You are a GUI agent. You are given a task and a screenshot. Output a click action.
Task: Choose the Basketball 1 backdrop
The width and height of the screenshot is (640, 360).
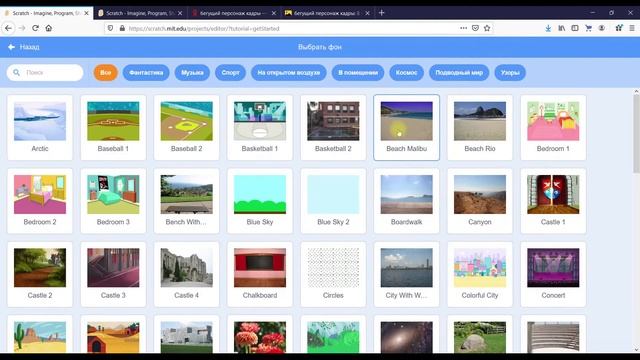pyautogui.click(x=260, y=127)
